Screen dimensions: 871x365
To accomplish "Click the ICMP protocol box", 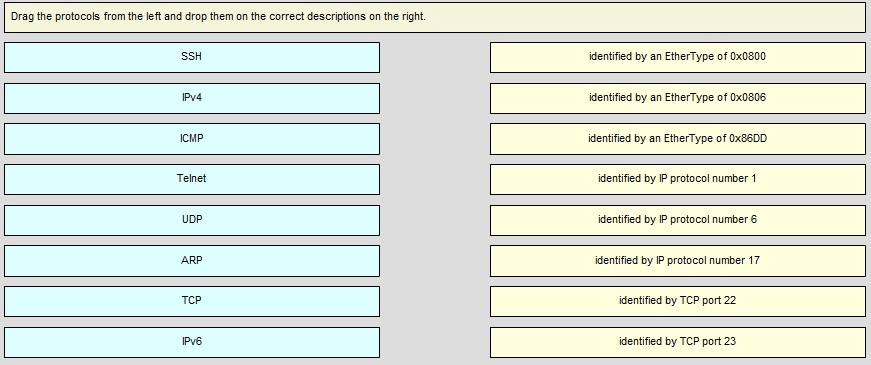I will click(192, 139).
